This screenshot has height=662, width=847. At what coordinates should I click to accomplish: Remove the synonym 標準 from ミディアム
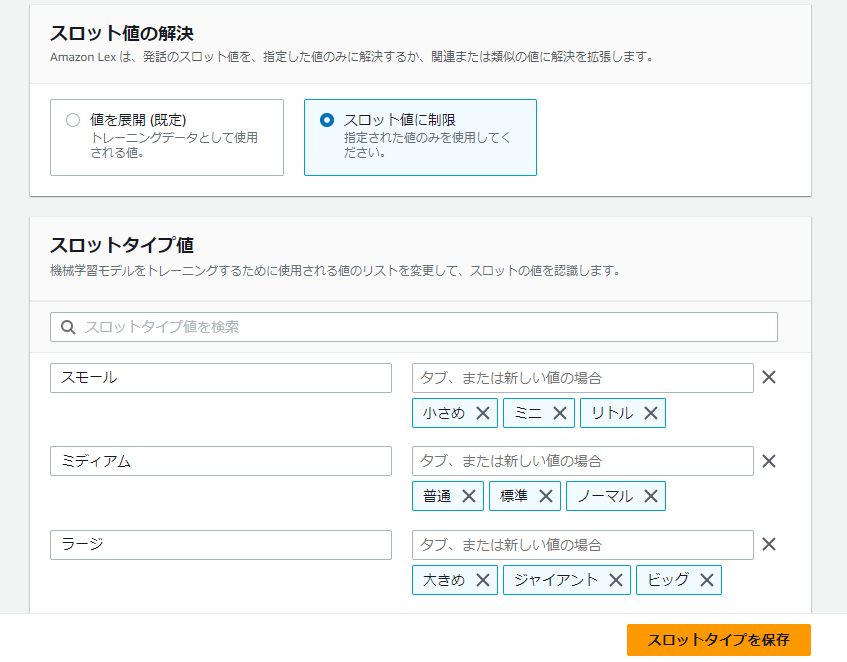coord(545,495)
